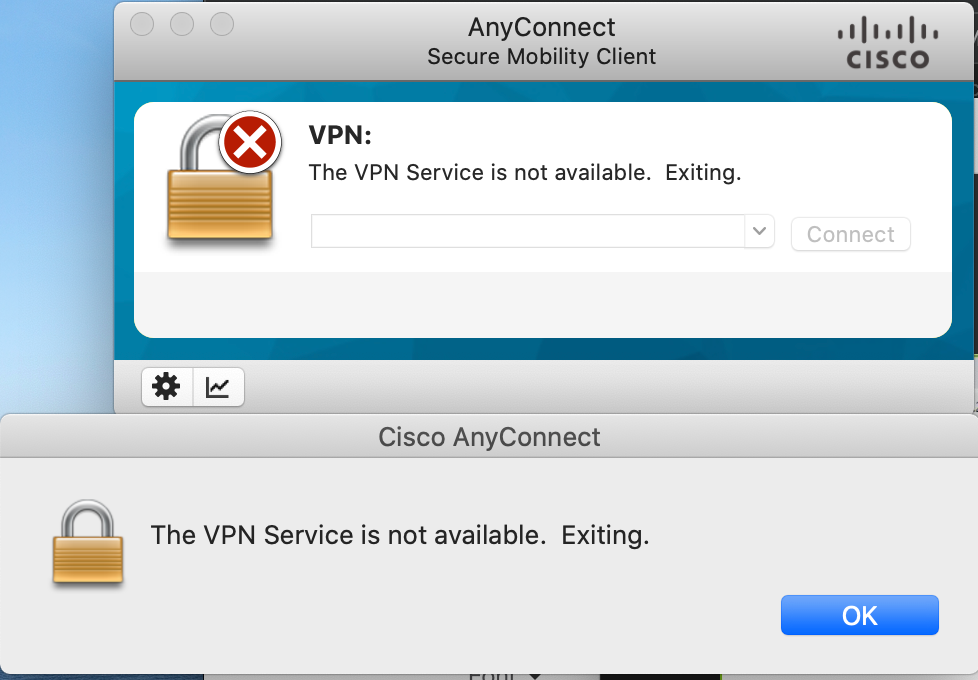Screen dimensions: 978x680
Task: Open AnyConnect preferences with the gear icon
Action: click(x=167, y=387)
